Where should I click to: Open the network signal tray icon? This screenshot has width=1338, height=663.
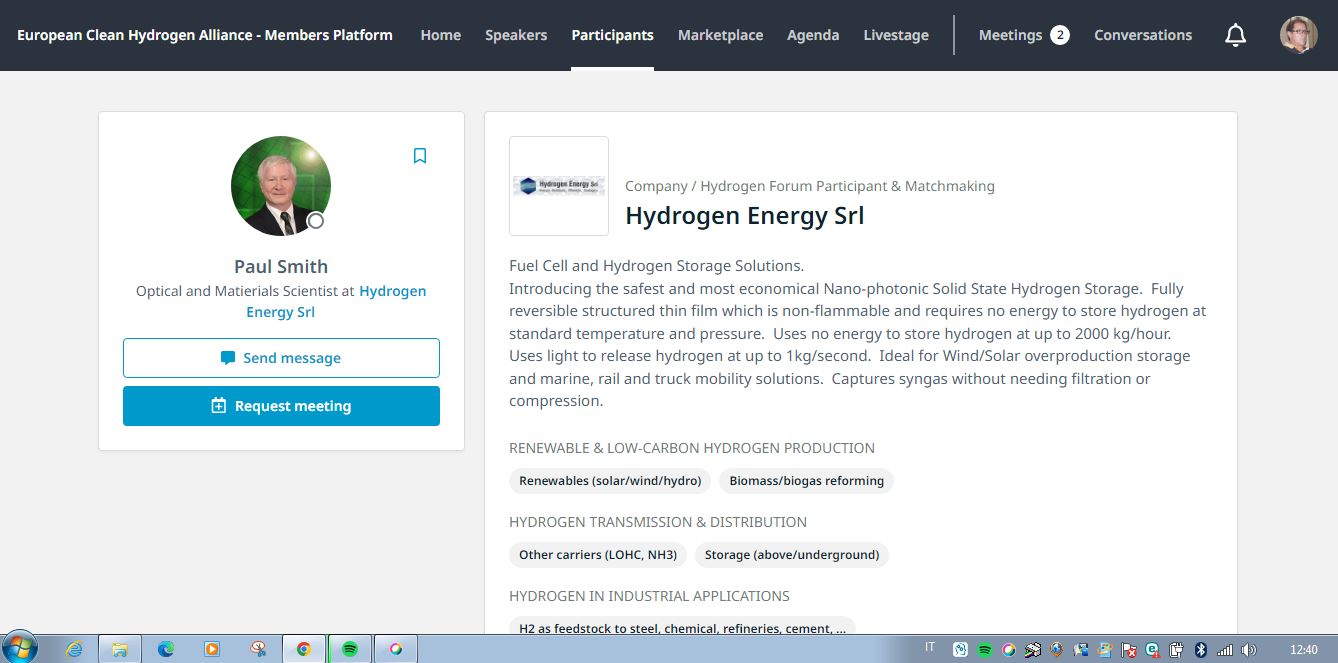coord(1225,650)
